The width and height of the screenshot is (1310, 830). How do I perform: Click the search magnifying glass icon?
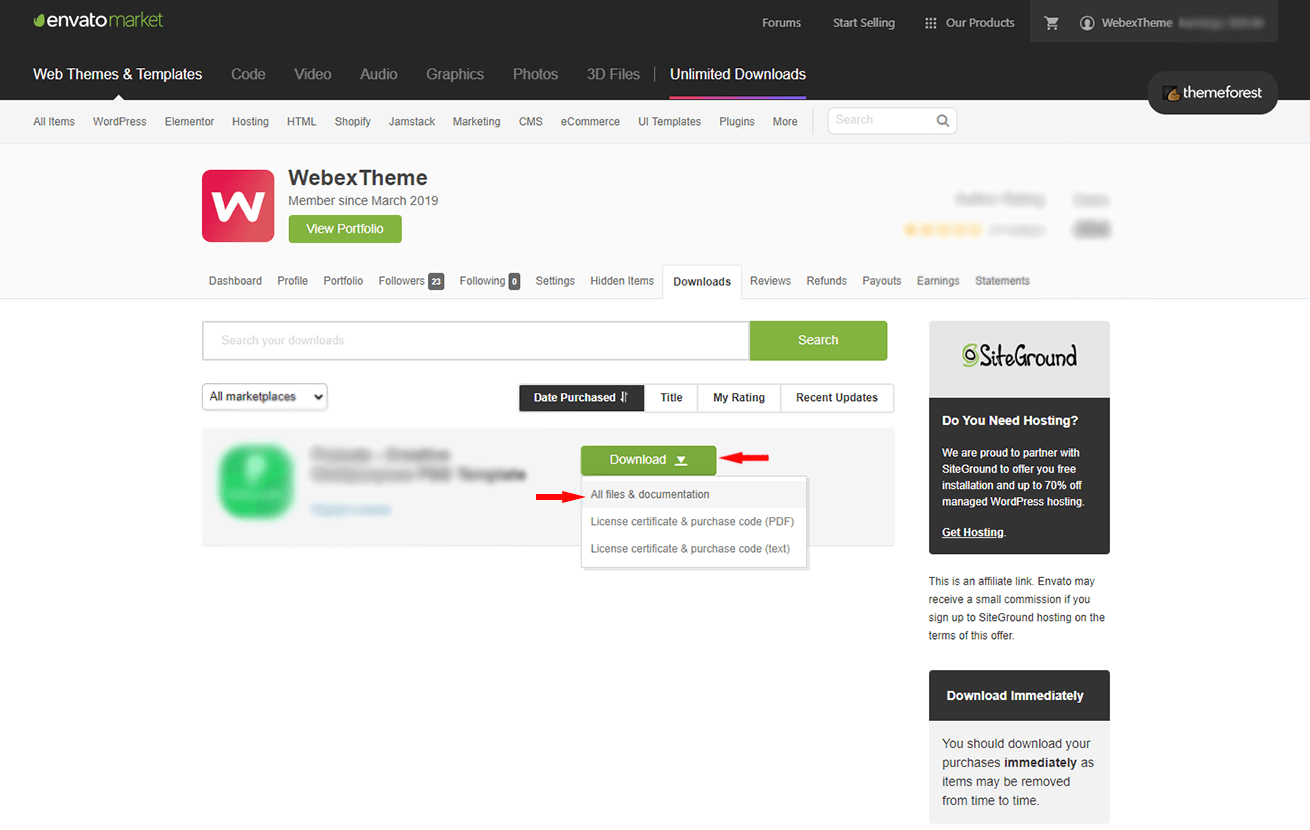tap(941, 120)
